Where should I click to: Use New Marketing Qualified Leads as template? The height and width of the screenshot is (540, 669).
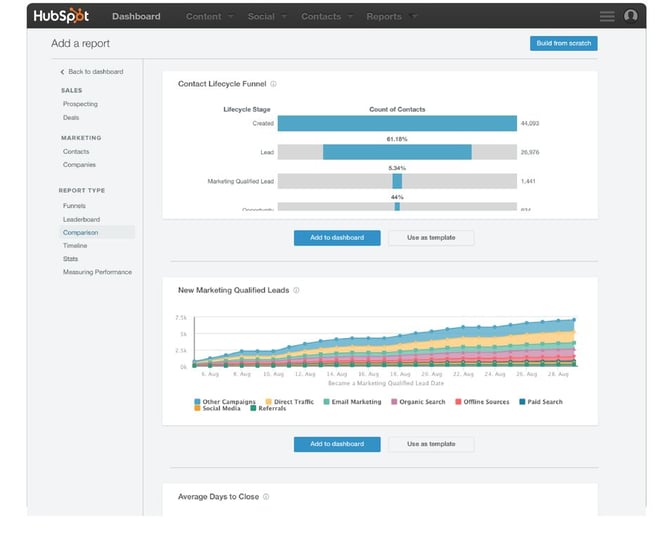[x=431, y=444]
